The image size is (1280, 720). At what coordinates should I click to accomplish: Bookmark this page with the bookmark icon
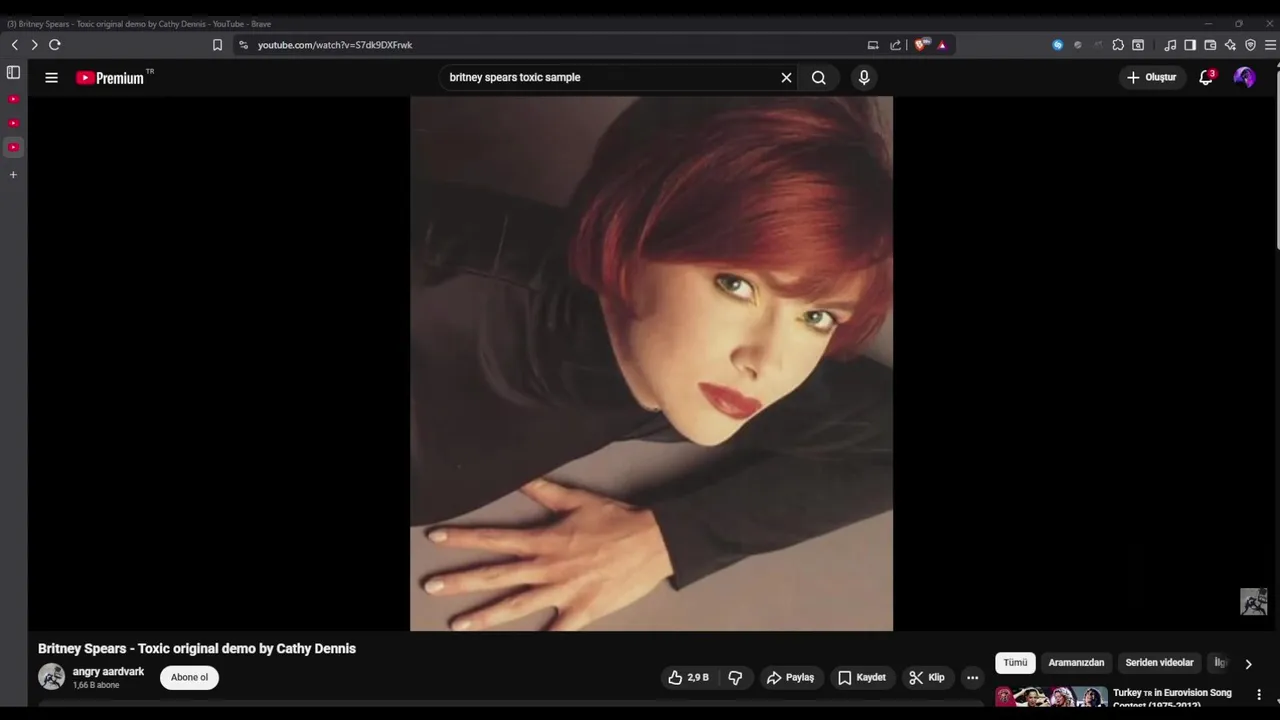(x=217, y=45)
